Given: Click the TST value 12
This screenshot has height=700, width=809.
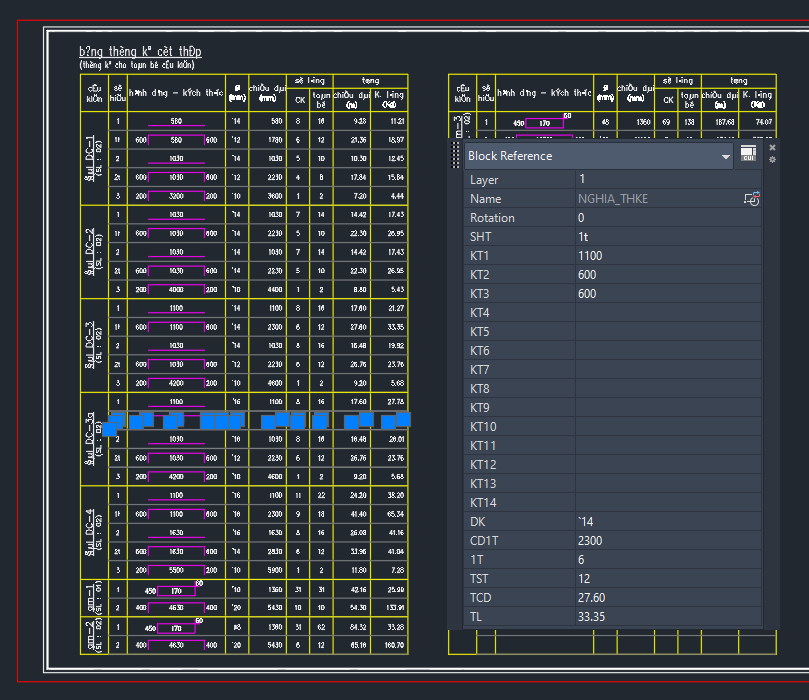Looking at the screenshot, I should click(667, 579).
